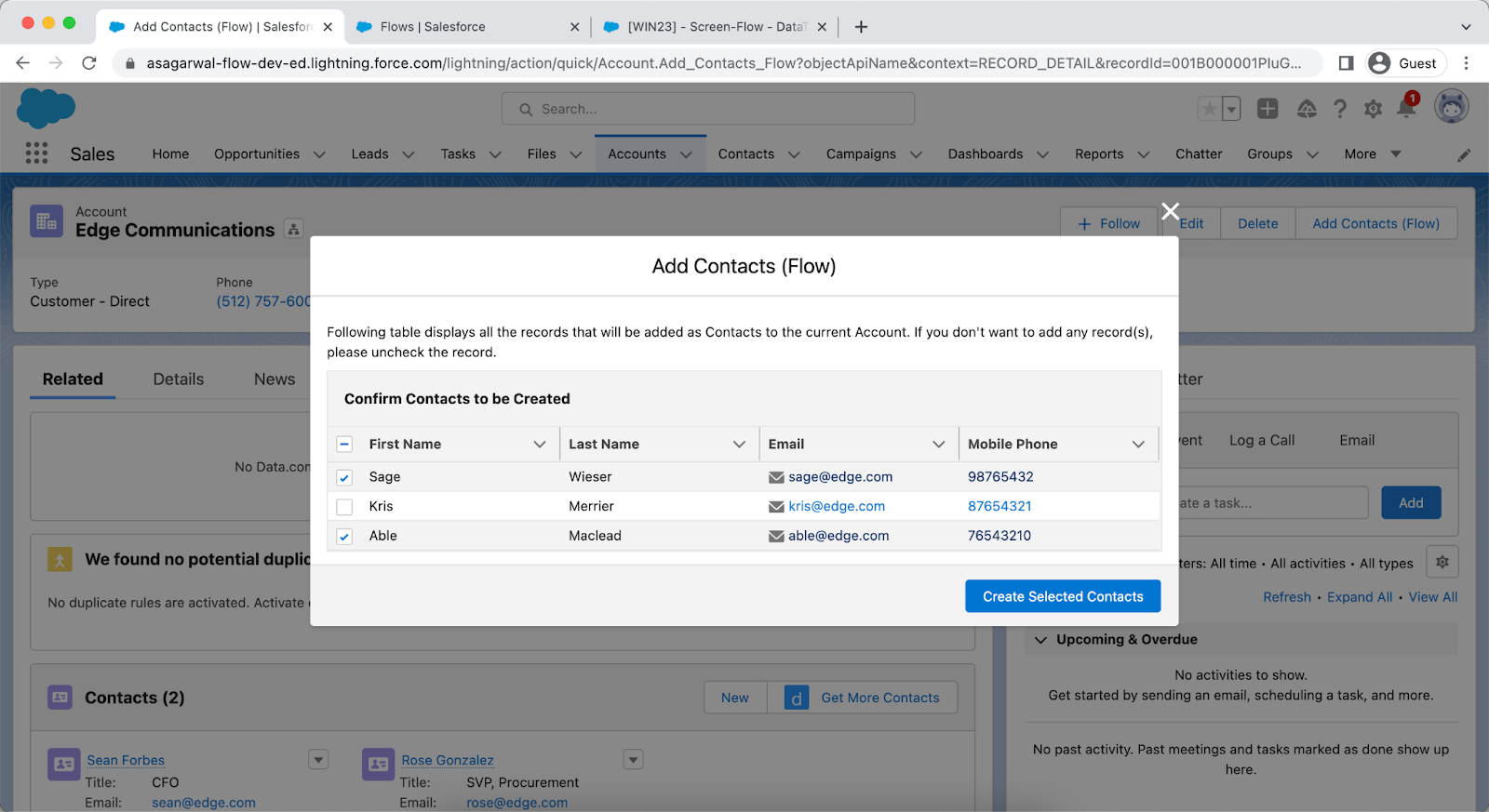
Task: Click the Refresh link
Action: point(1287,597)
